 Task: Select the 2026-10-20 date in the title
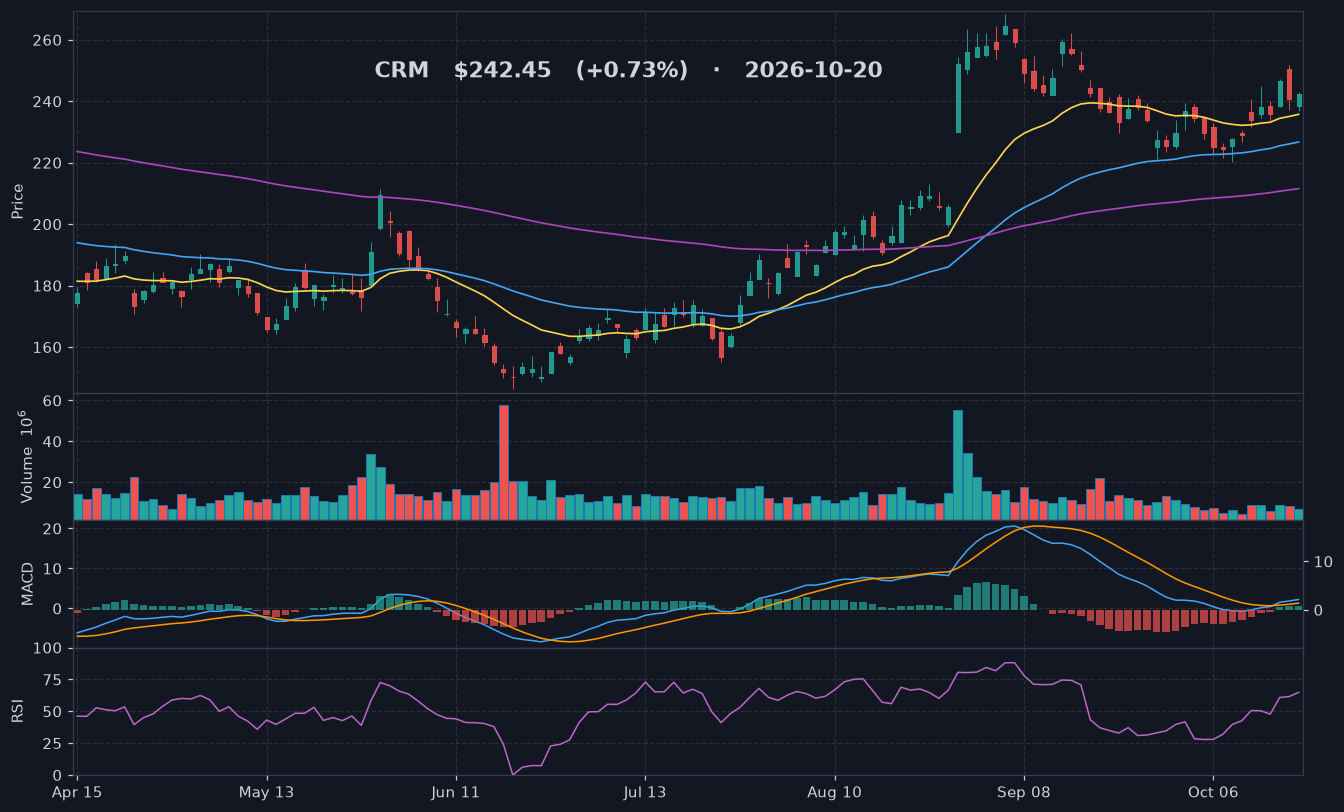pyautogui.click(x=813, y=70)
